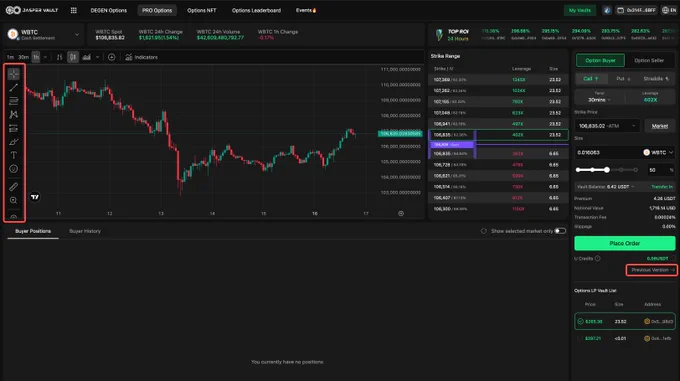Choose the Put option type
This screenshot has height=381, width=680.
click(623, 78)
